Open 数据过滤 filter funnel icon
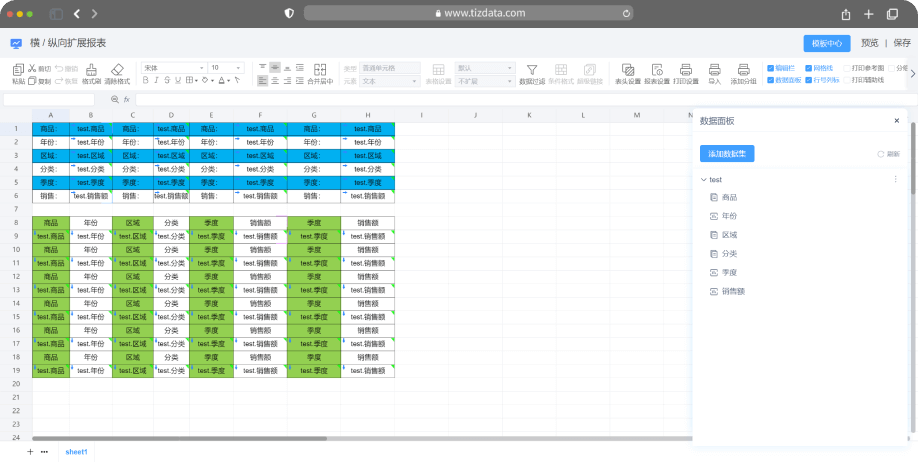 point(532,70)
